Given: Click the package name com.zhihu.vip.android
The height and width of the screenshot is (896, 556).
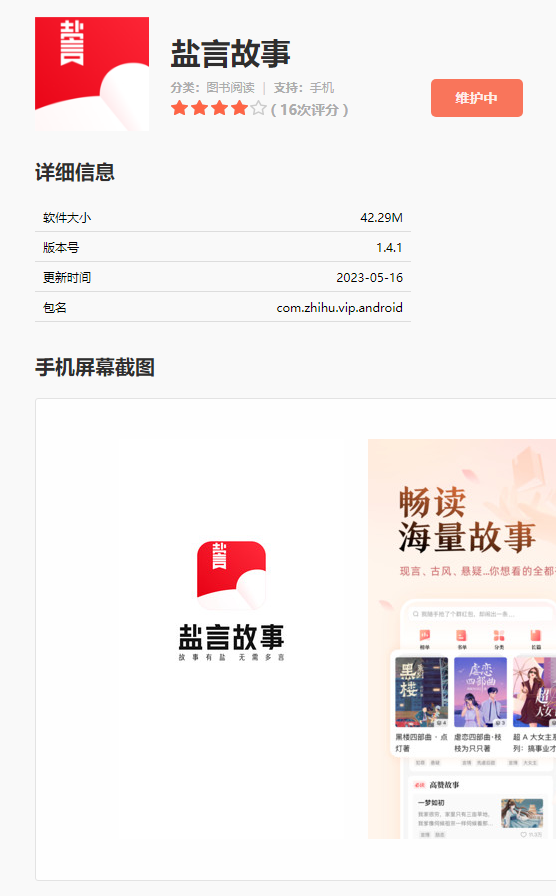Looking at the screenshot, I should click(x=339, y=307).
